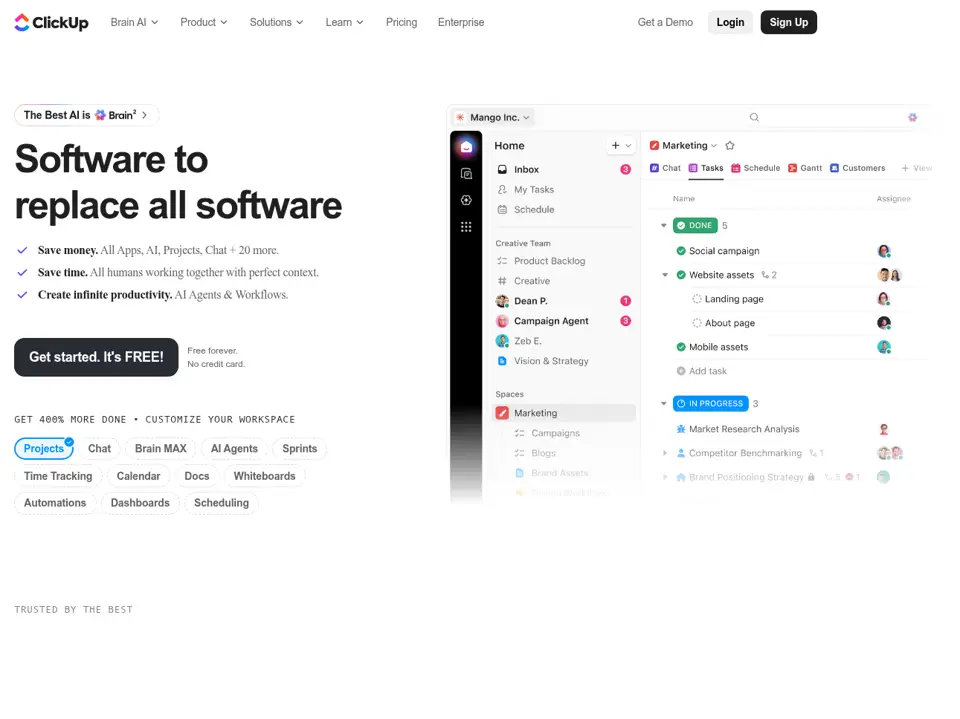Select the Brain MAX chip
This screenshot has width=960, height=719.
pos(160,448)
